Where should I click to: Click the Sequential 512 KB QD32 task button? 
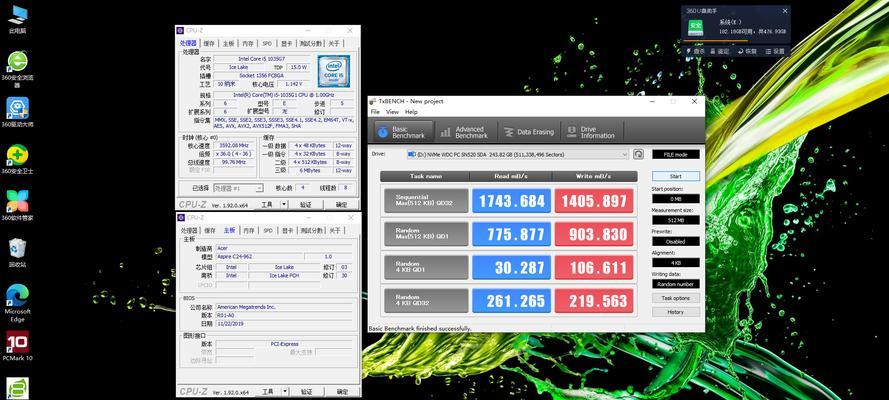pyautogui.click(x=426, y=201)
